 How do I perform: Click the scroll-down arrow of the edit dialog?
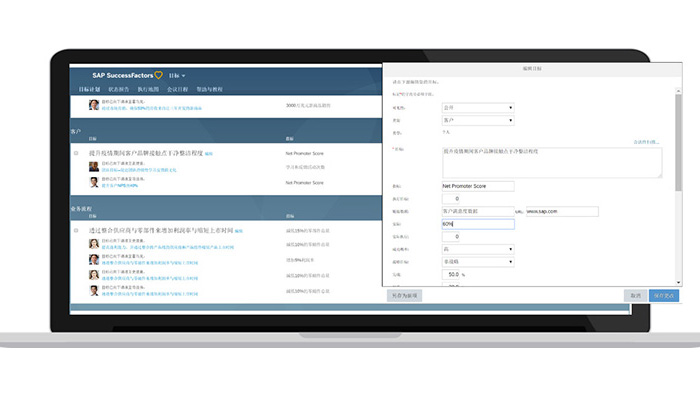(x=678, y=283)
